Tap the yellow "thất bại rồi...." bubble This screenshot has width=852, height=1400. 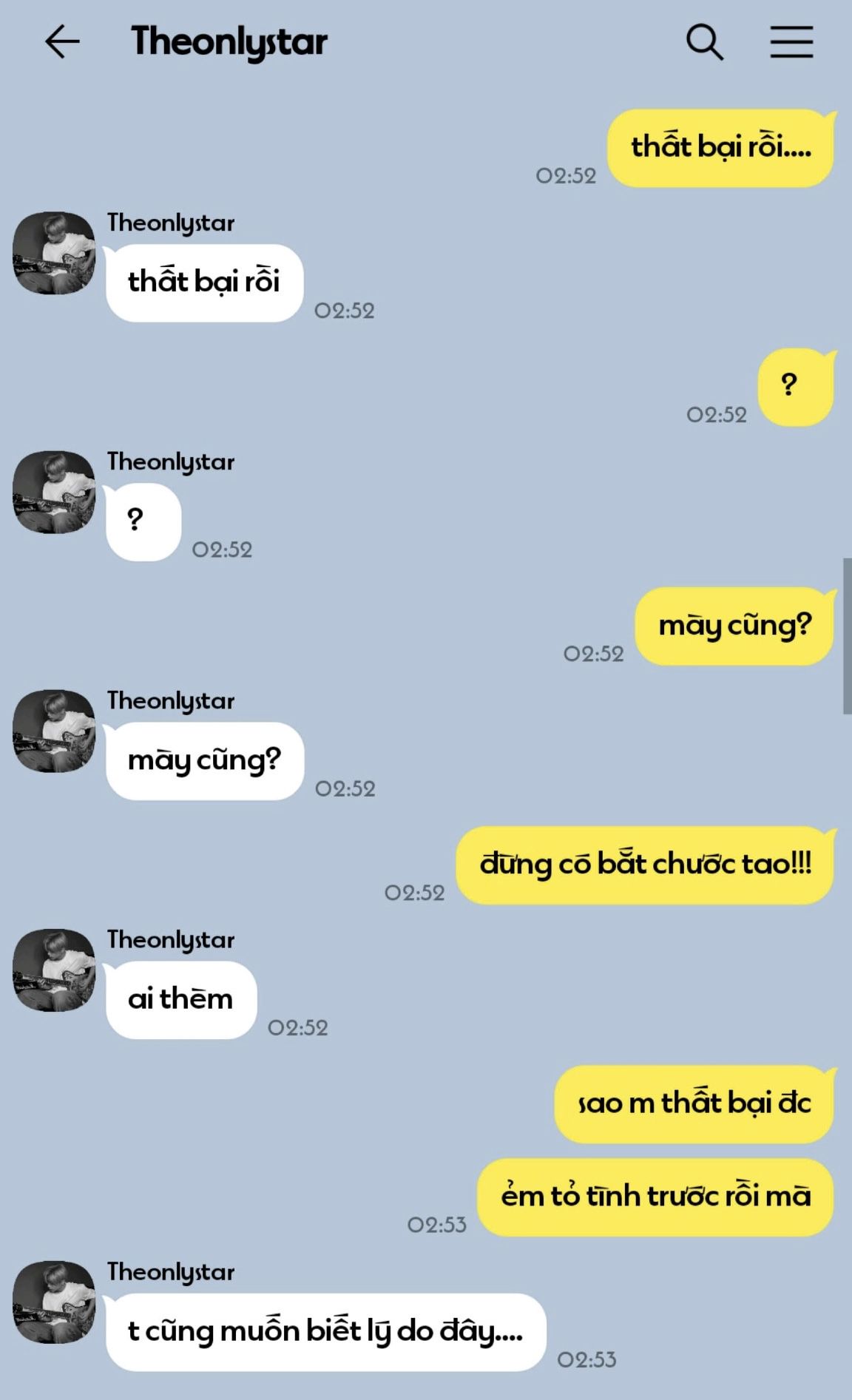pyautogui.click(x=721, y=148)
